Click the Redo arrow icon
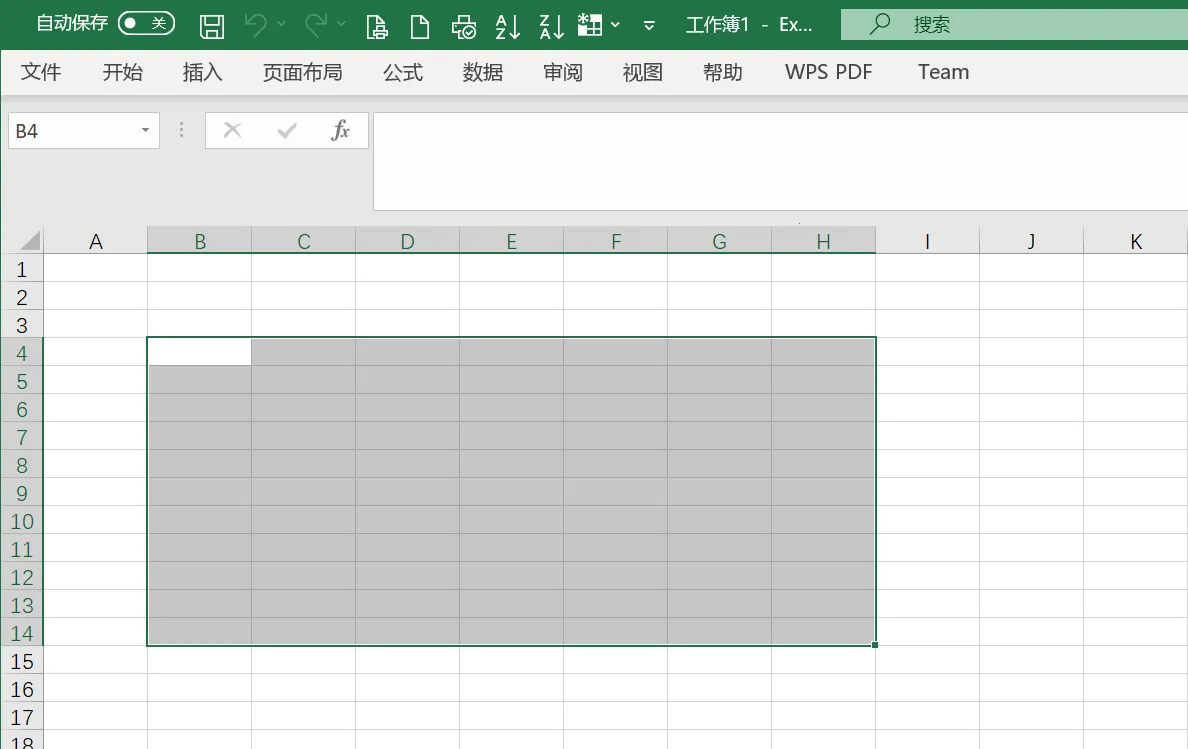The width and height of the screenshot is (1188, 749). click(x=315, y=25)
